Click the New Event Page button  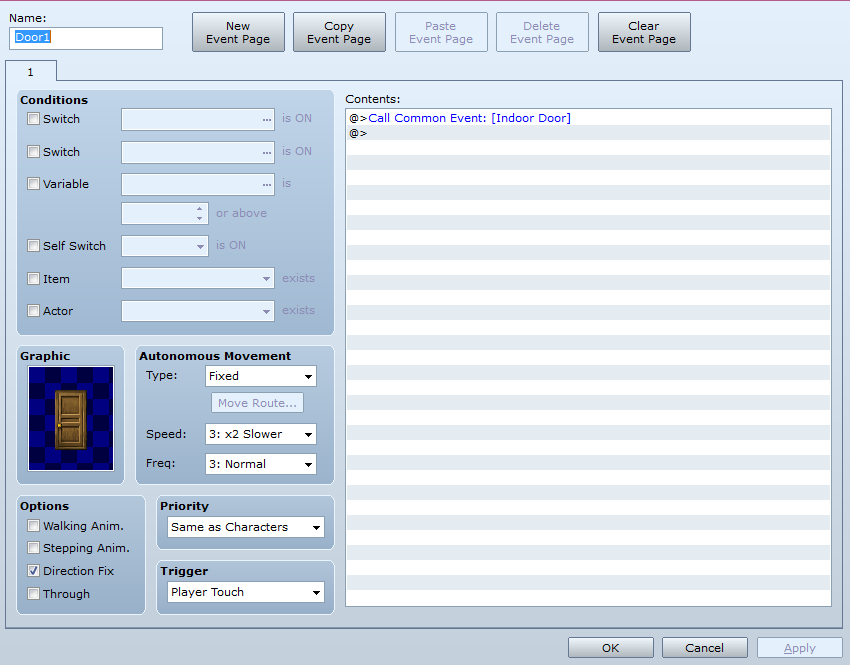click(x=238, y=33)
